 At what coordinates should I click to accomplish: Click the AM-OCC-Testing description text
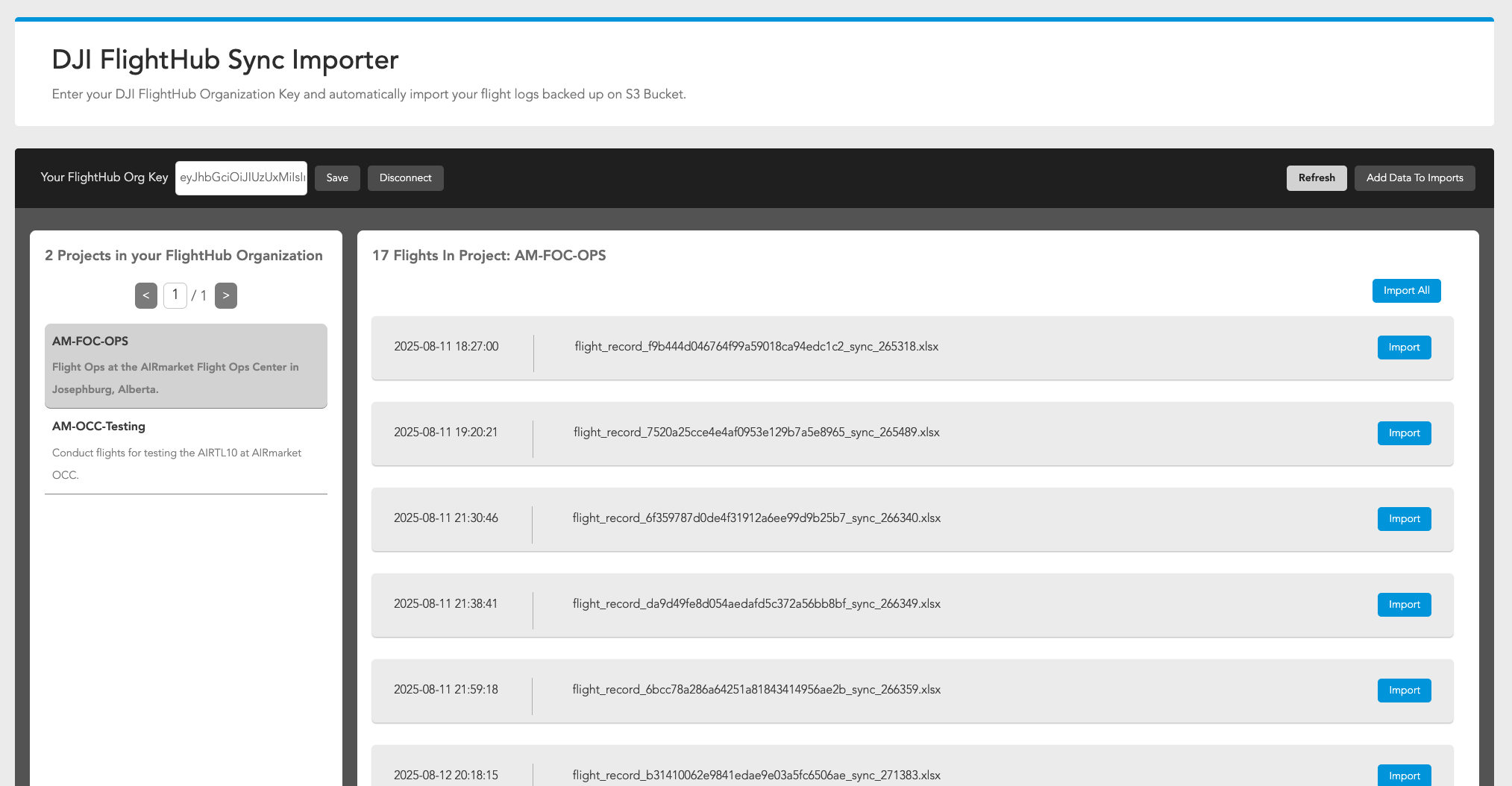click(177, 464)
